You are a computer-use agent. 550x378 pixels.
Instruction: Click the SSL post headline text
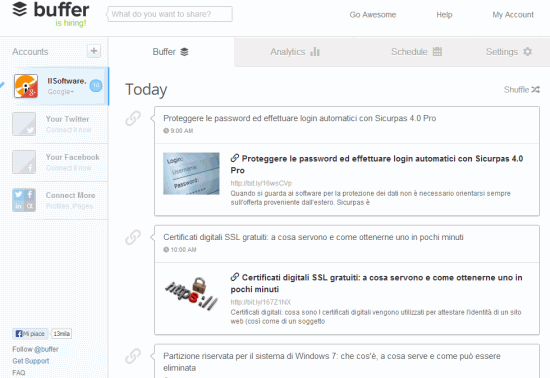pyautogui.click(x=313, y=237)
